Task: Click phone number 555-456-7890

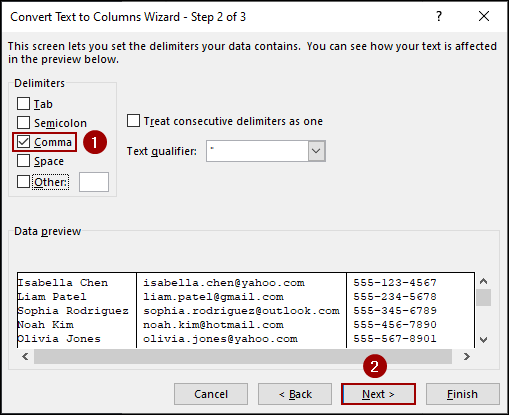Action: click(x=395, y=325)
